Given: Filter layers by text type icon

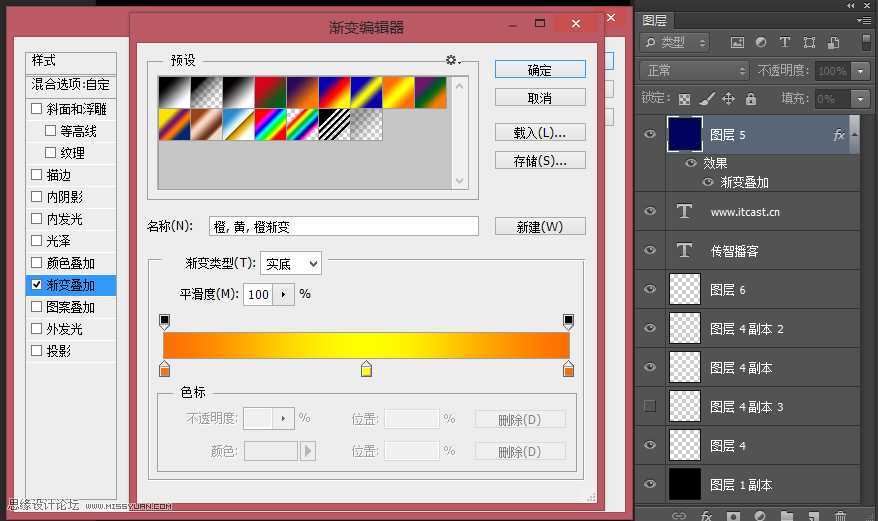Looking at the screenshot, I should point(784,42).
